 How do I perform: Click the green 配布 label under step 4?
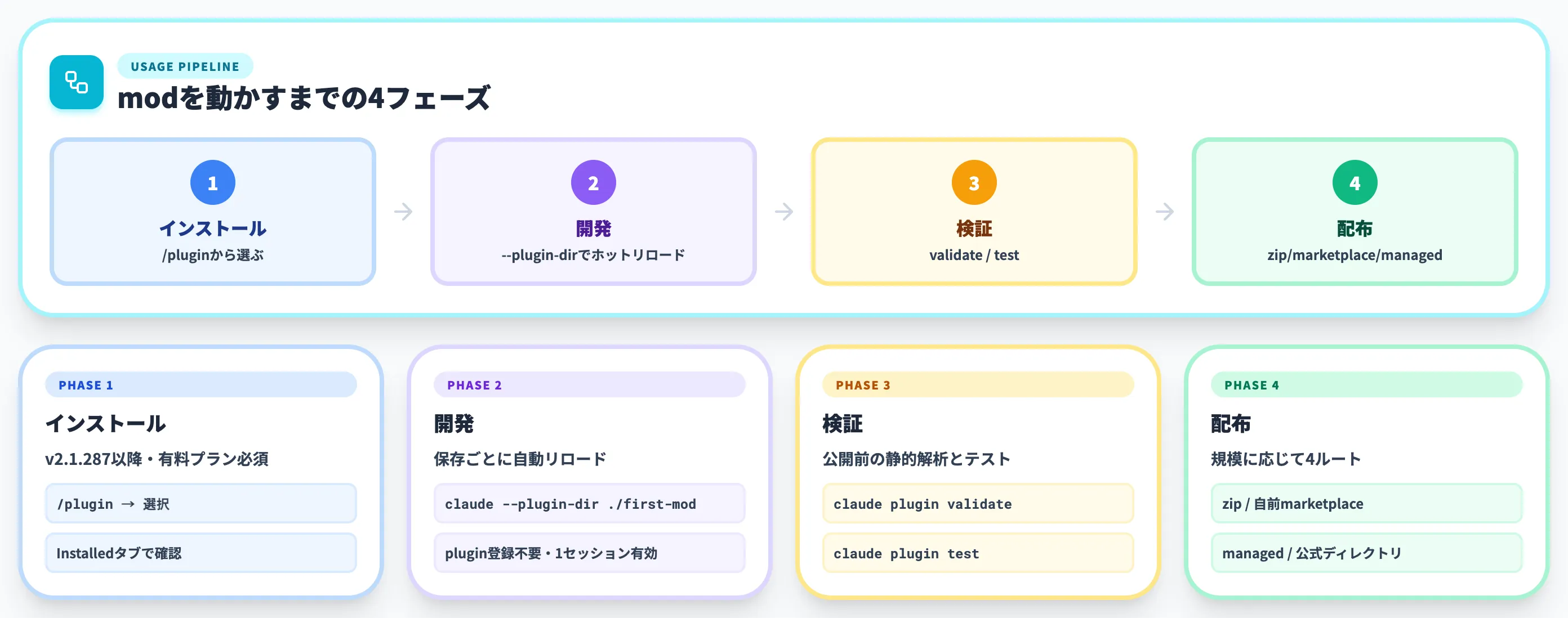coord(1355,228)
